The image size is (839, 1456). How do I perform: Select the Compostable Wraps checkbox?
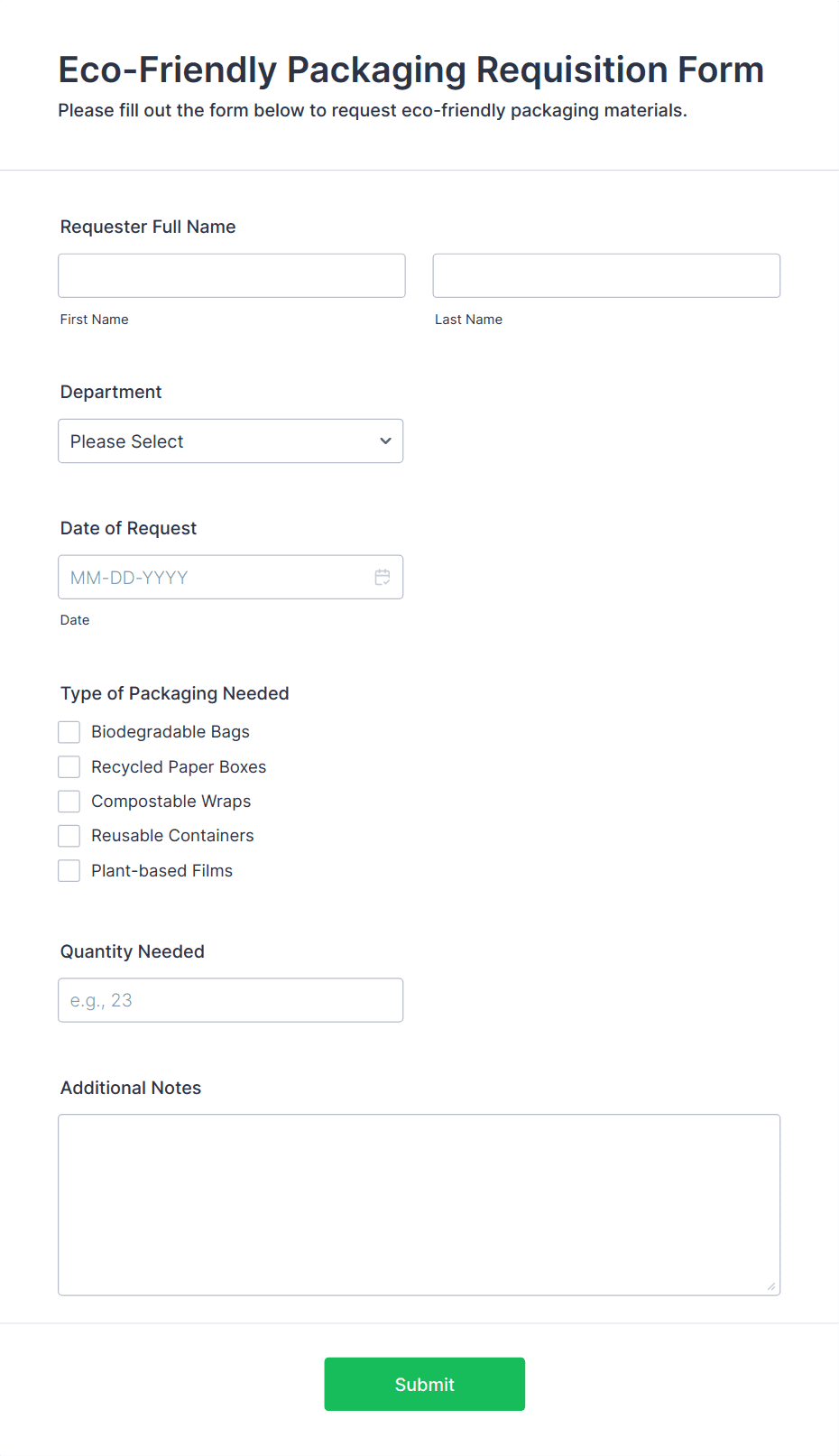click(69, 802)
